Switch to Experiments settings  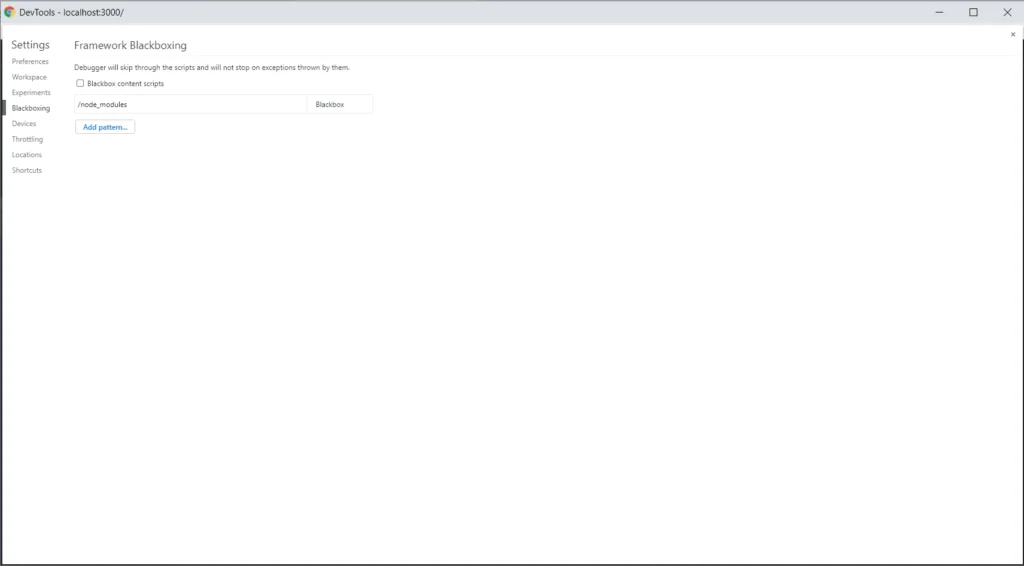pos(31,93)
